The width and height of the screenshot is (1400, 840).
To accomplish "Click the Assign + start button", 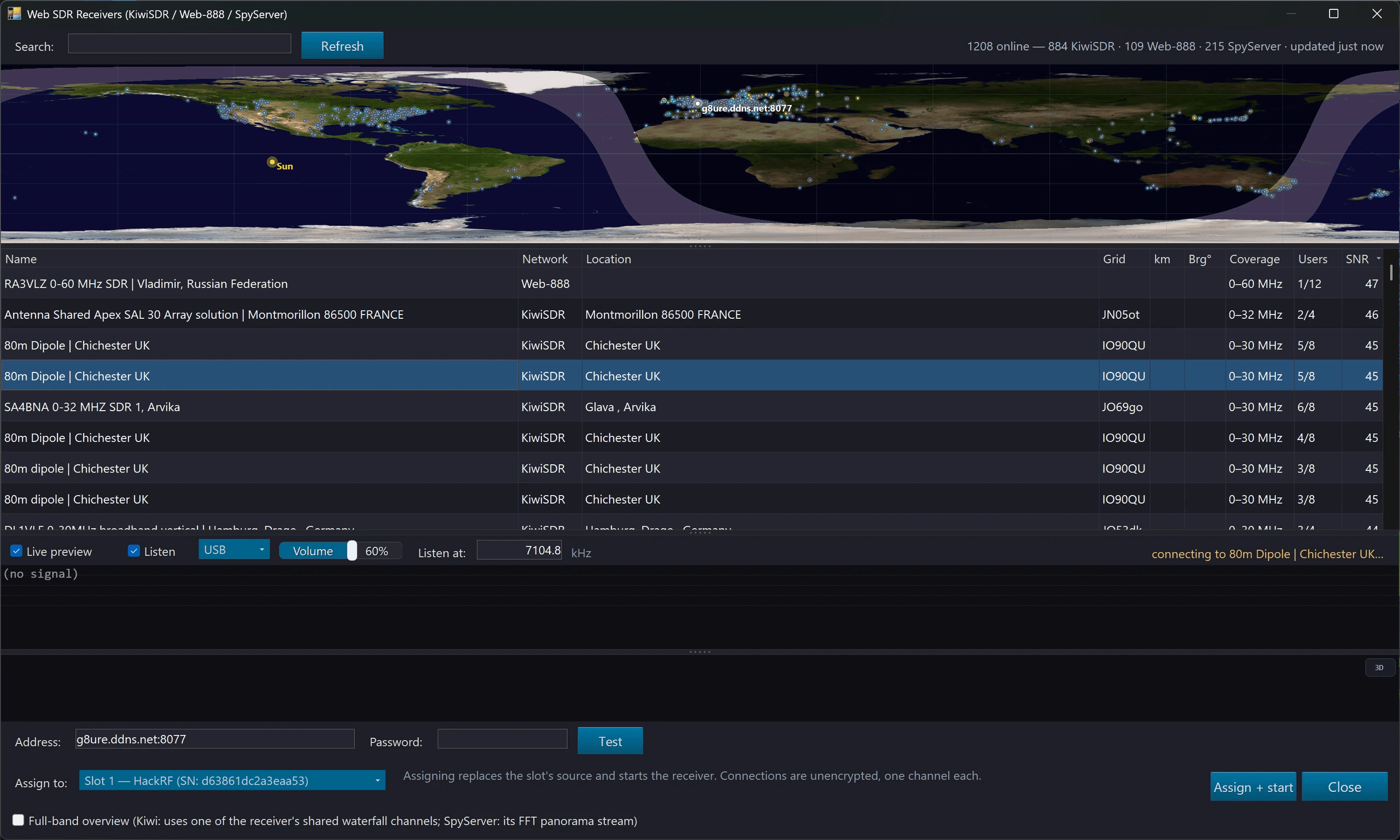I will point(1253,787).
